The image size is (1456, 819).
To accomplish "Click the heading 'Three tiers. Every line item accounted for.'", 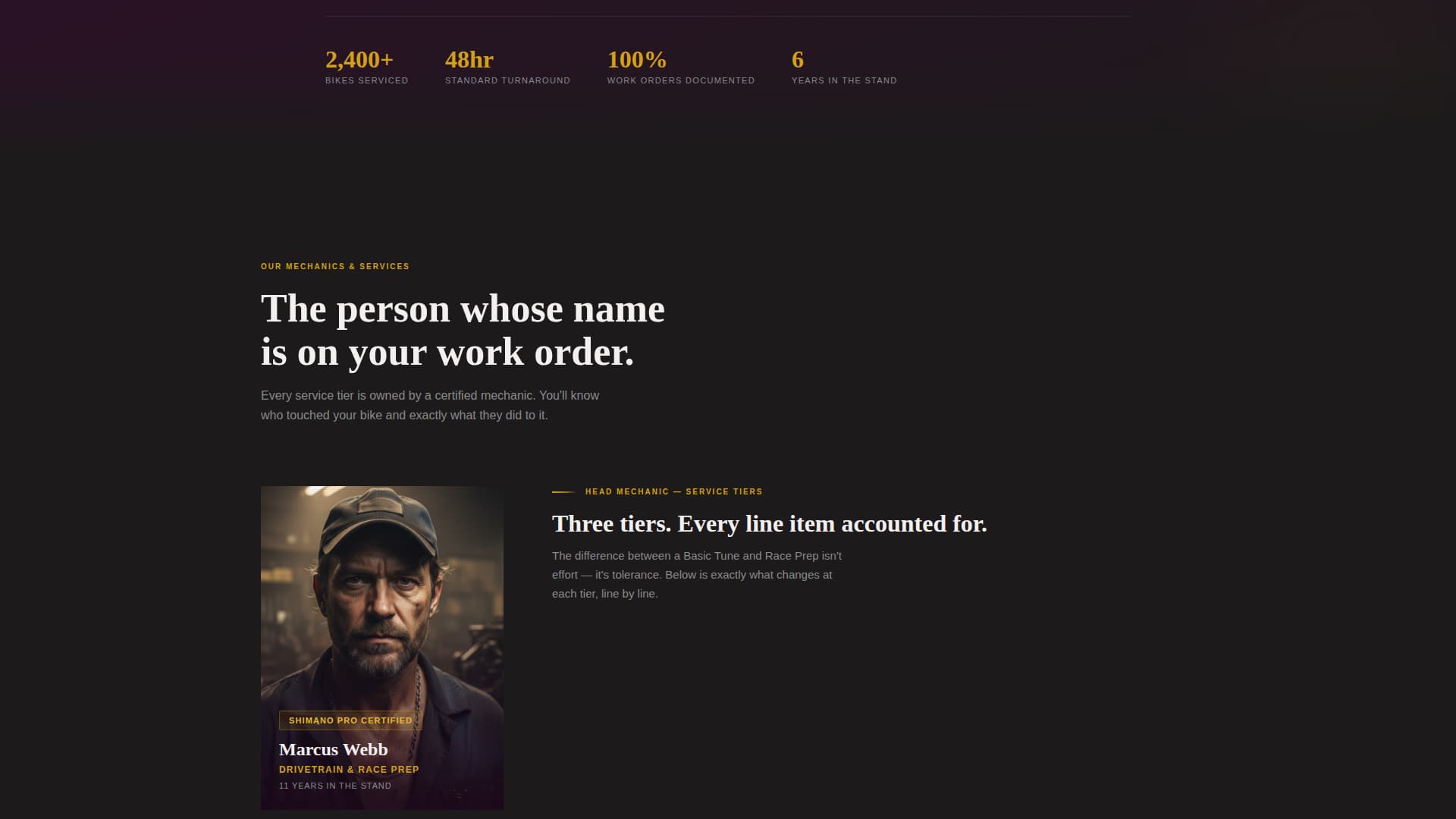I will coord(770,523).
